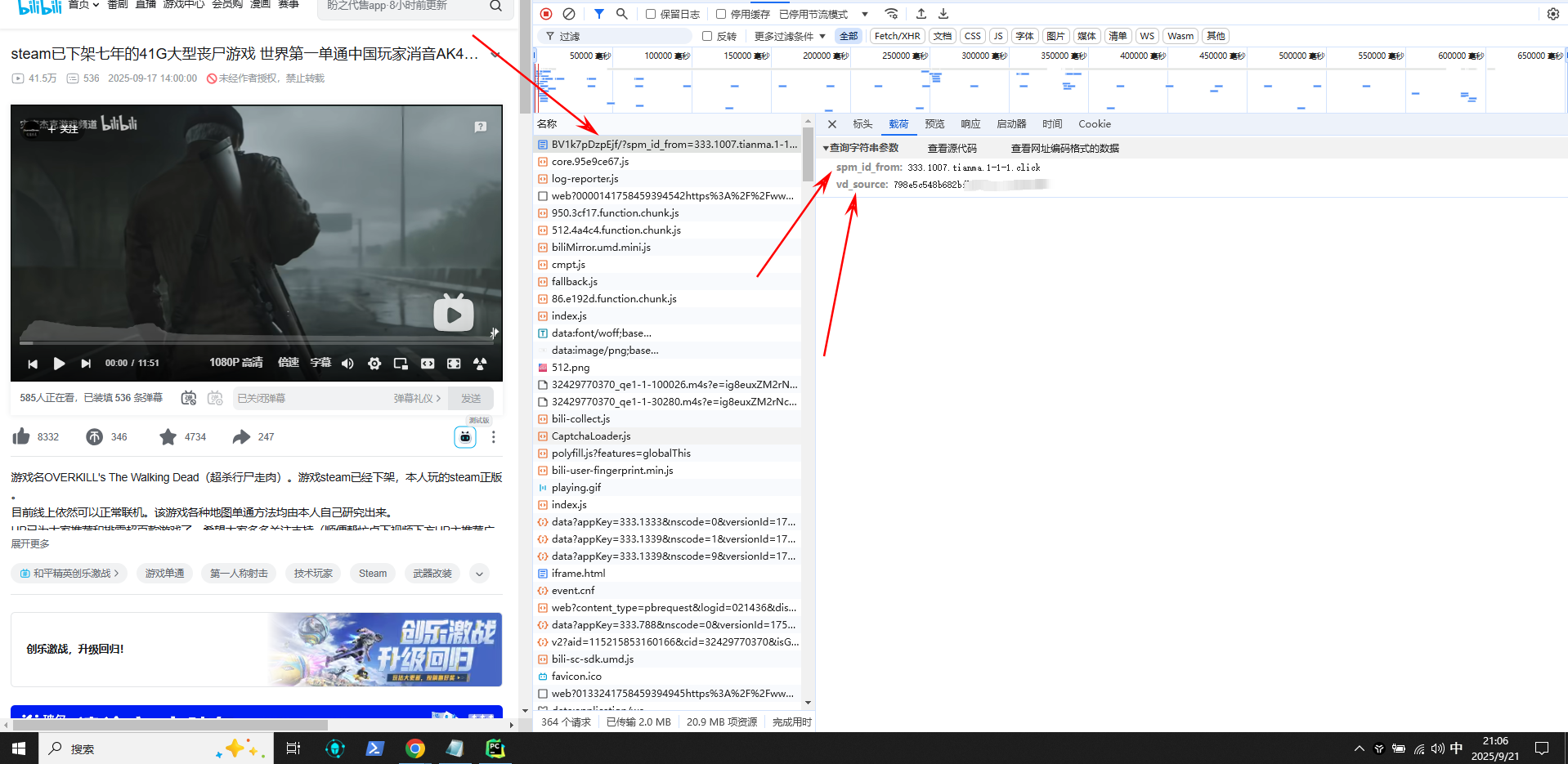1568x764 pixels.
Task: Open the AI assistant robot icon
Action: point(465,437)
